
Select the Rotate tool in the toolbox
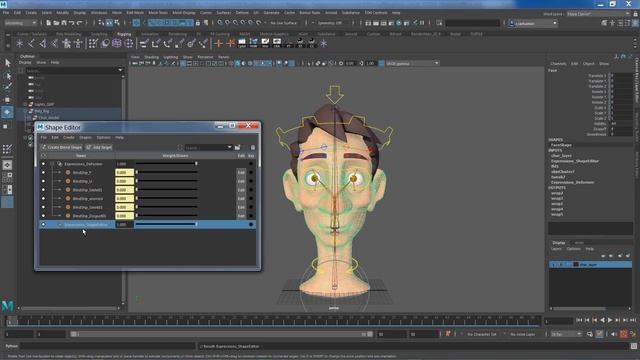(x=7, y=112)
